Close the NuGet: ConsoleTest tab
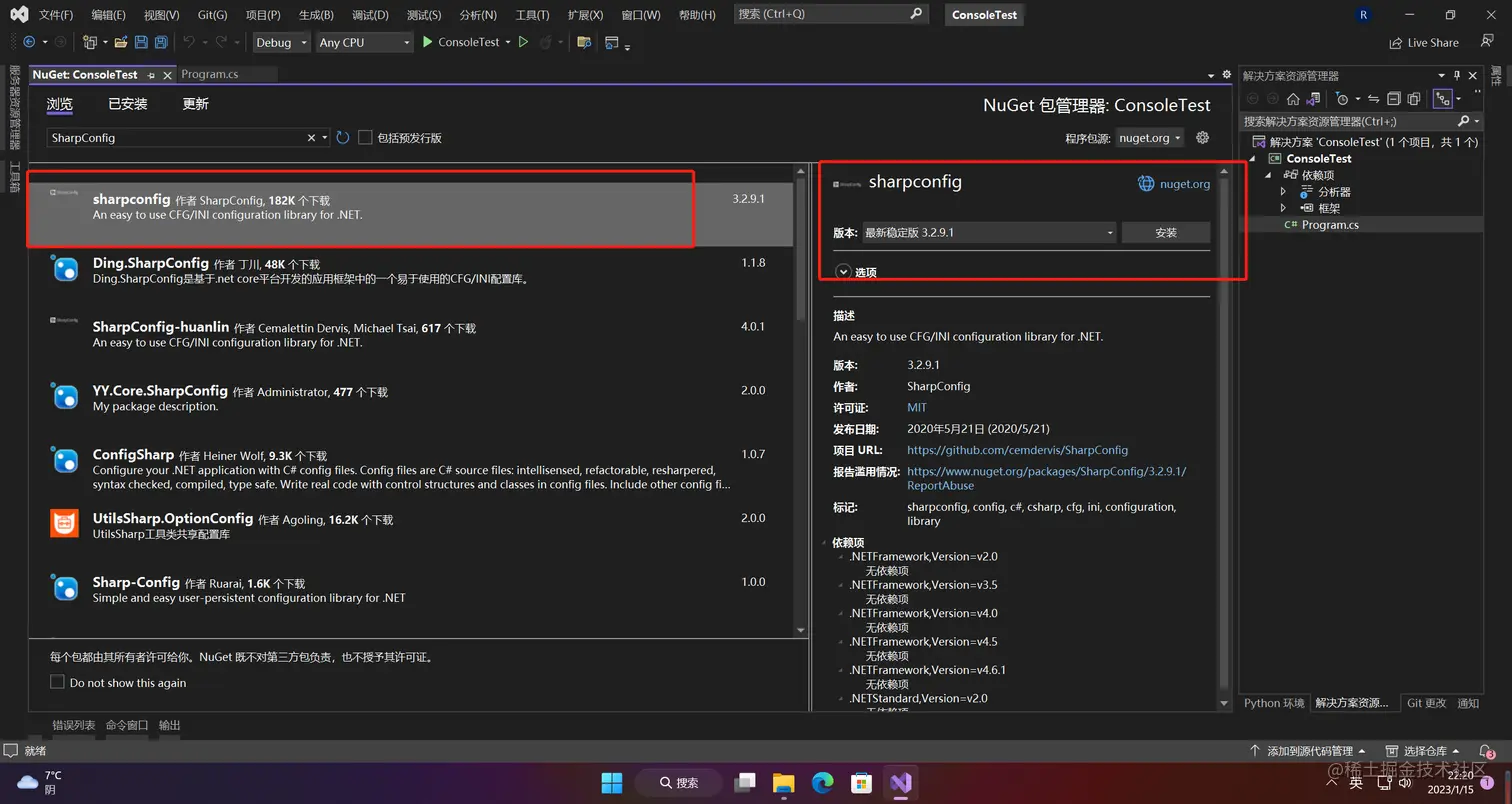Screen dimensions: 1512x804 pyautogui.click(x=167, y=75)
